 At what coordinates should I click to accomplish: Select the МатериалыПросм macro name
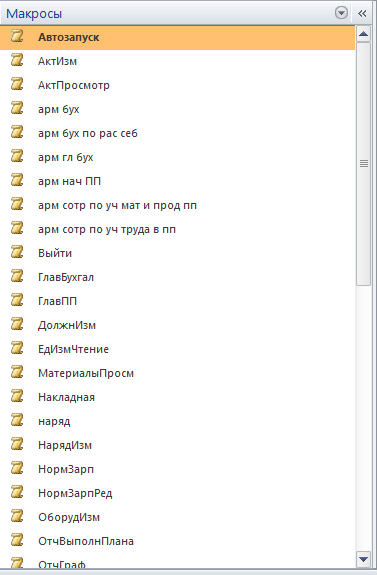[x=86, y=373]
